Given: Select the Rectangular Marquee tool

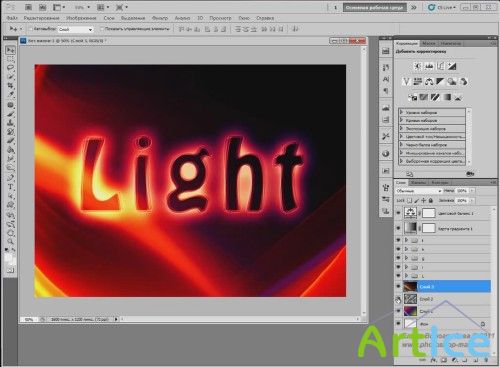Looking at the screenshot, I should (11, 59).
